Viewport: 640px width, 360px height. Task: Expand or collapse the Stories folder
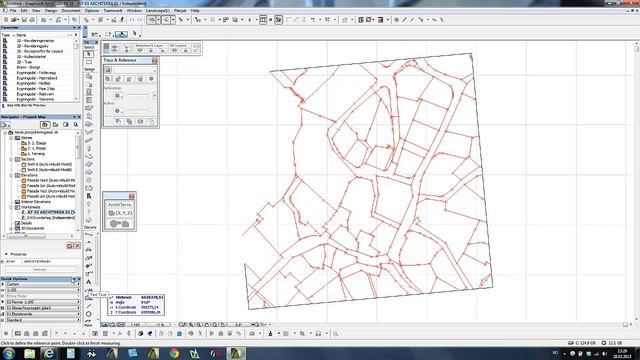[11, 138]
